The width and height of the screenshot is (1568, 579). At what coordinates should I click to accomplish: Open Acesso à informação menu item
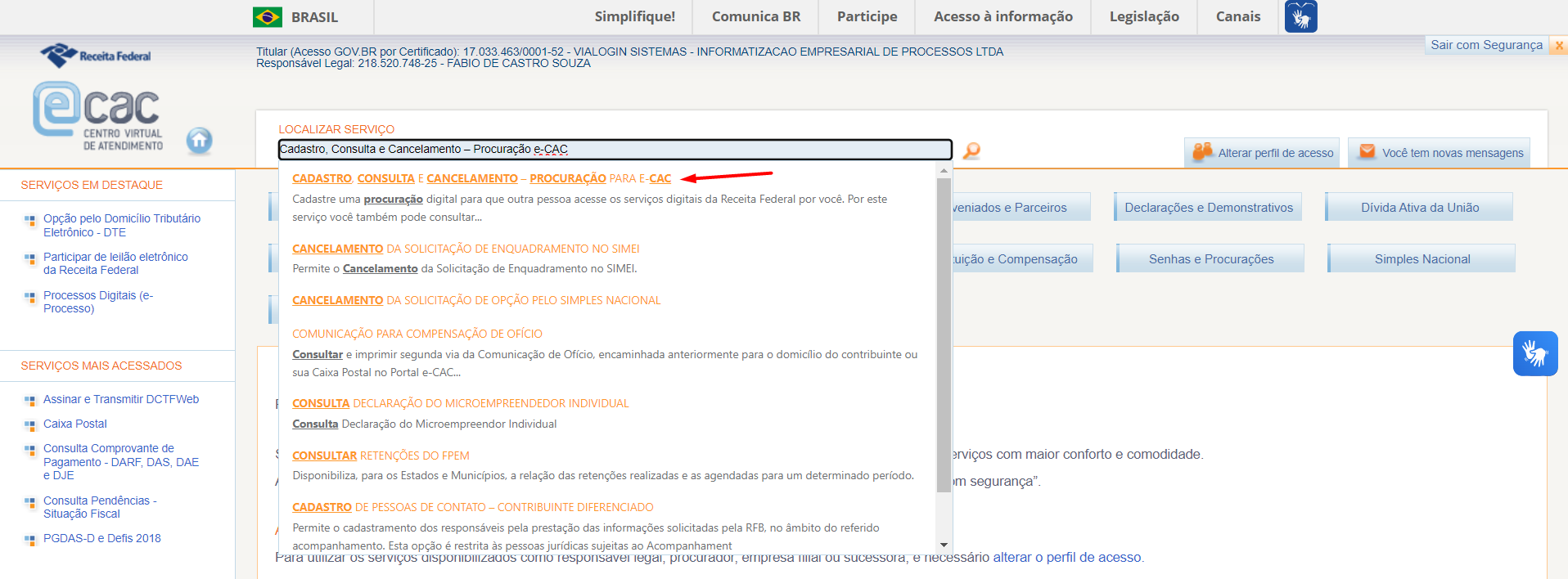pos(1003,16)
